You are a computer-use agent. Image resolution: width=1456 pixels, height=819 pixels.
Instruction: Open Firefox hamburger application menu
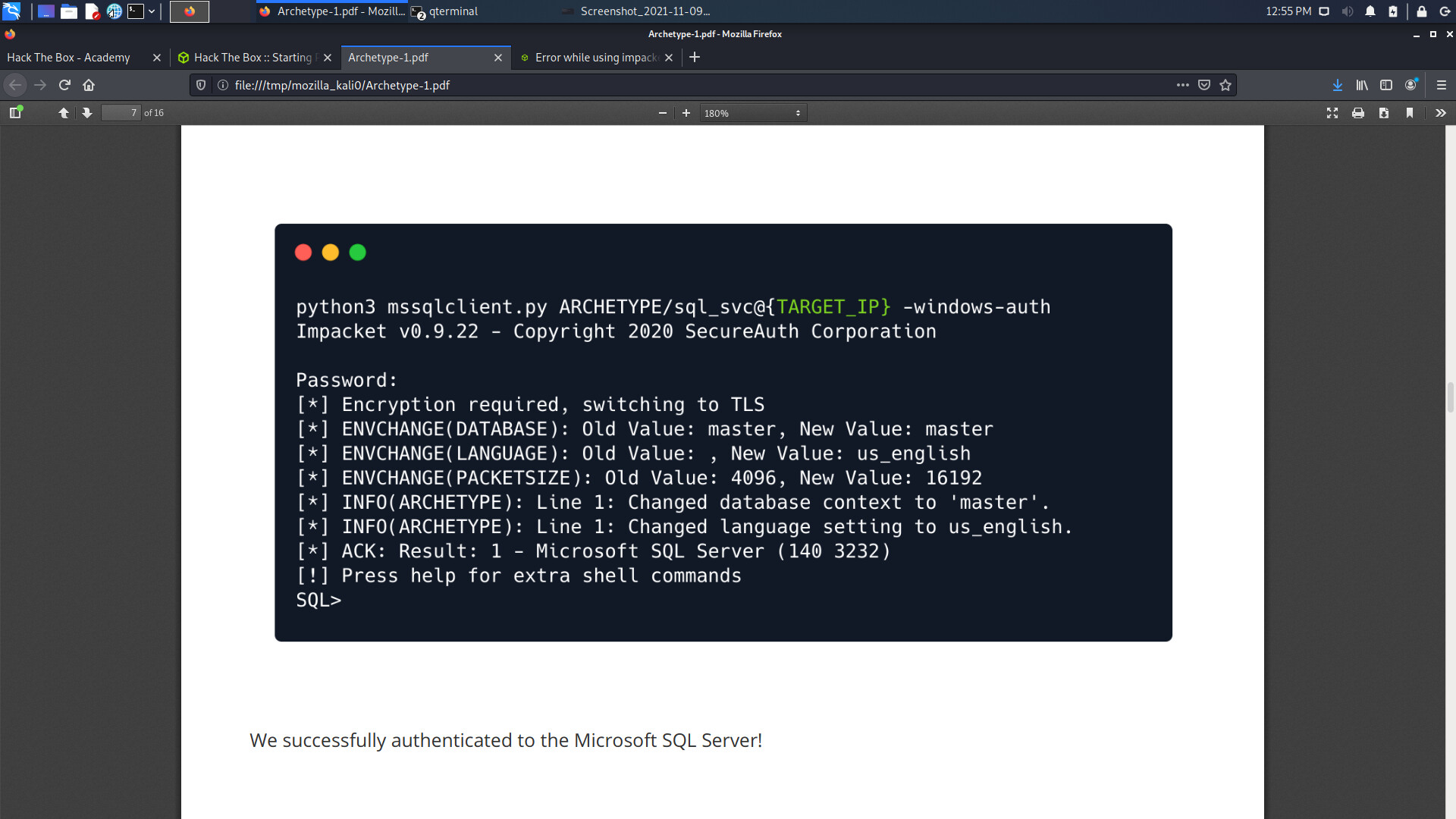tap(1442, 85)
